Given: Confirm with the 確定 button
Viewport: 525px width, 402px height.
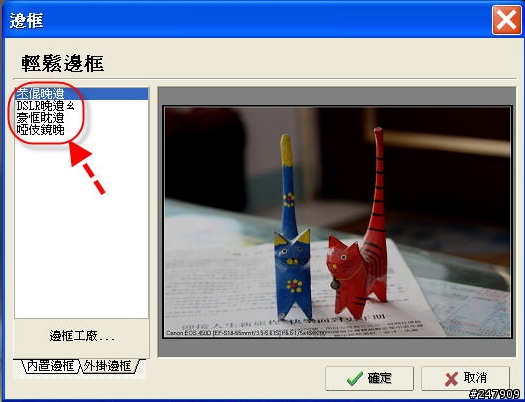Looking at the screenshot, I should 369,378.
